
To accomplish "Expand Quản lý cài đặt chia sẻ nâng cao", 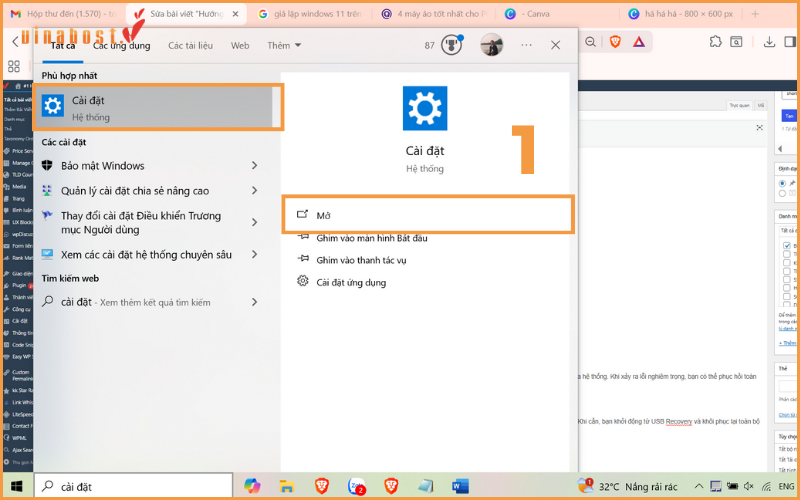I will (254, 191).
